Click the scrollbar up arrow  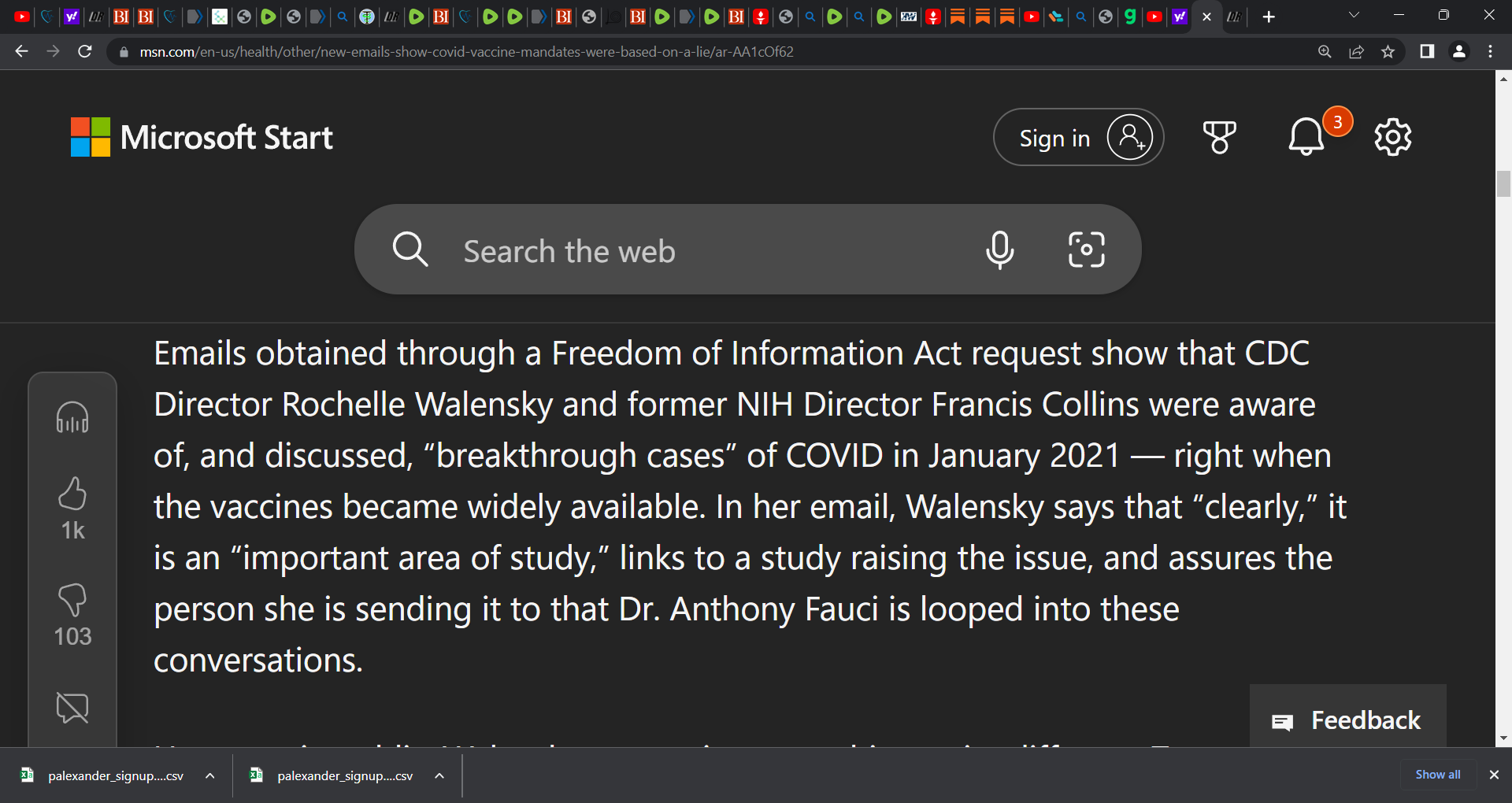(1503, 79)
